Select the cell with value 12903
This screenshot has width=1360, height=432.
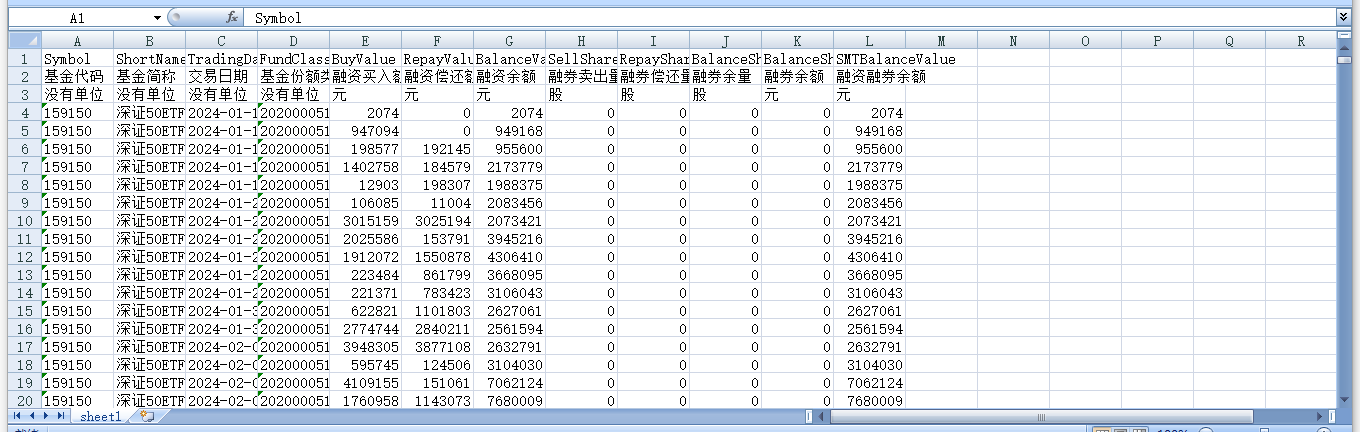coord(365,185)
